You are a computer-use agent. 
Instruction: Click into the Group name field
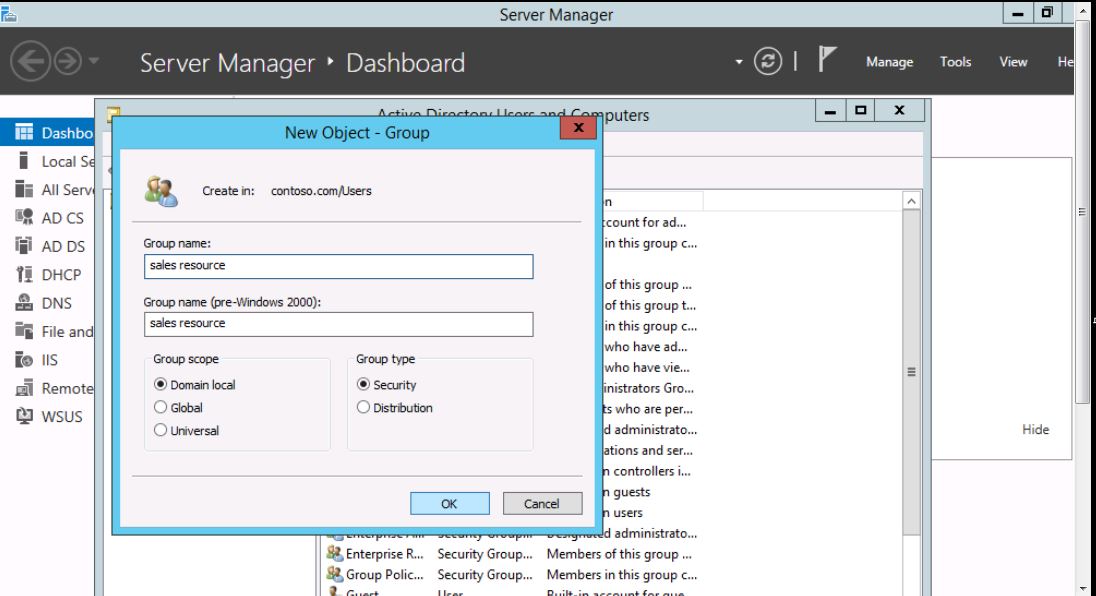click(338, 266)
